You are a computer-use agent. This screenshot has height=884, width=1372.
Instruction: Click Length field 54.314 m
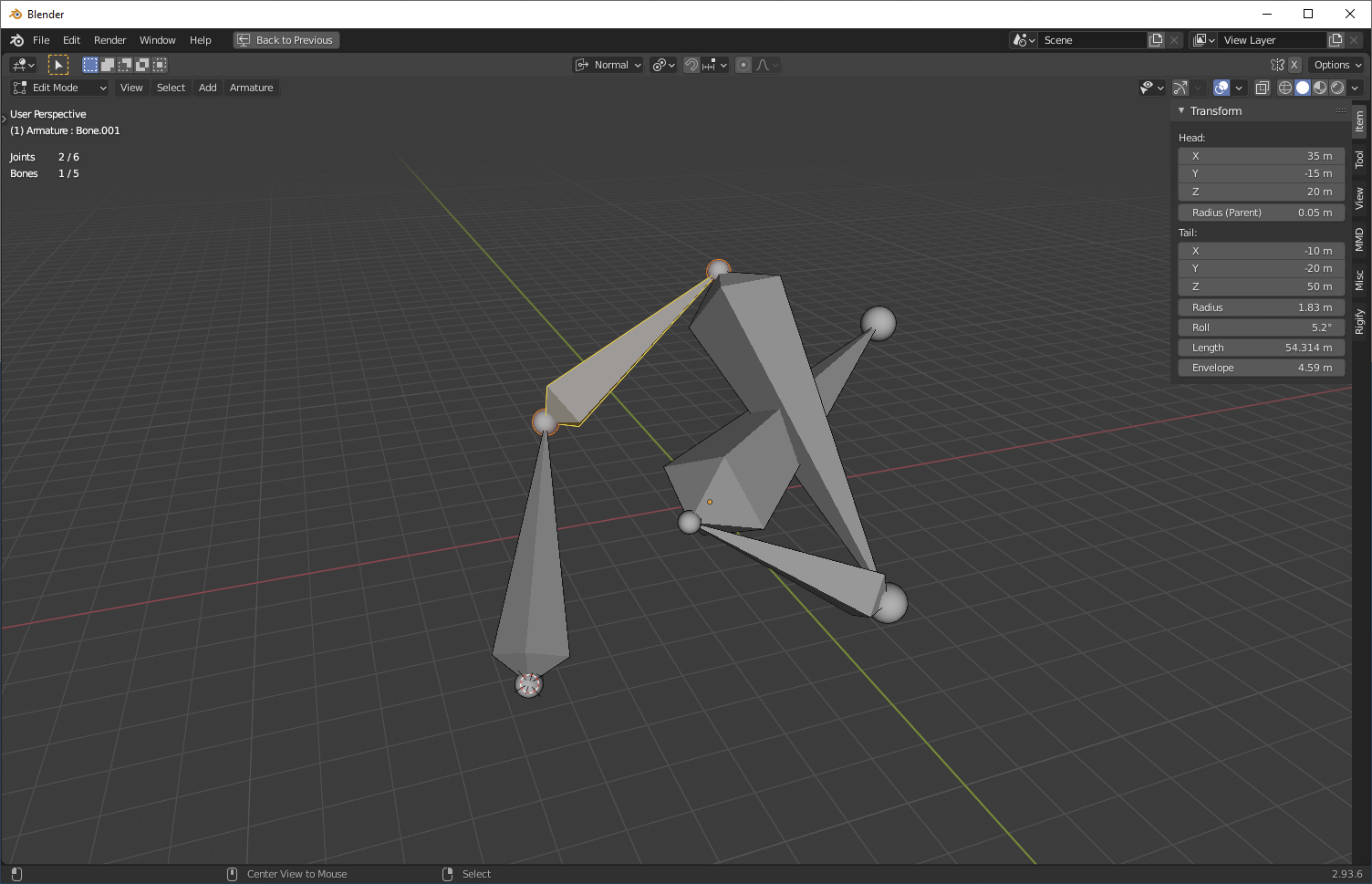click(x=1262, y=348)
